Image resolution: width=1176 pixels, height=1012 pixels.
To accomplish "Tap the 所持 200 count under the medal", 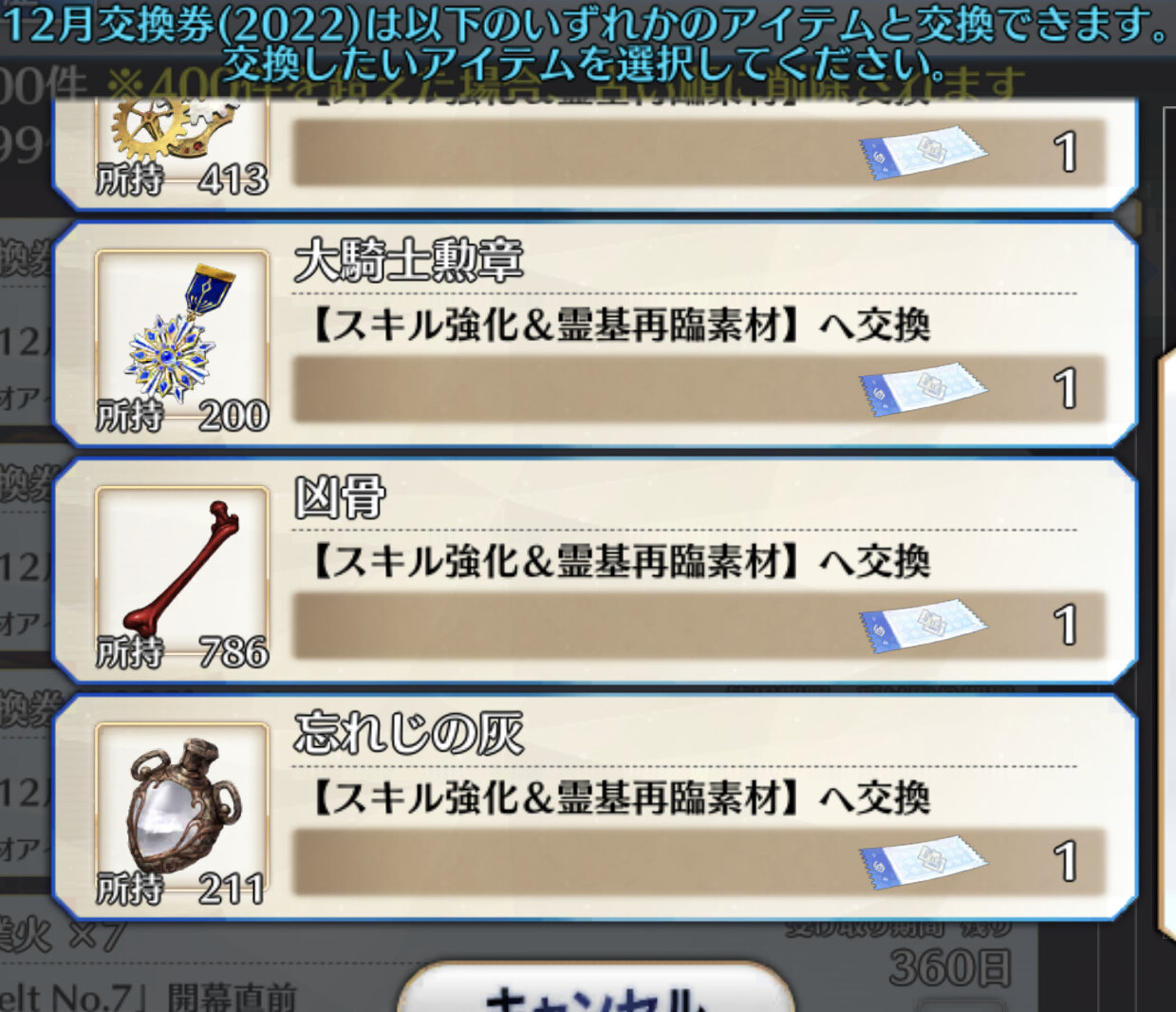I will (x=182, y=416).
